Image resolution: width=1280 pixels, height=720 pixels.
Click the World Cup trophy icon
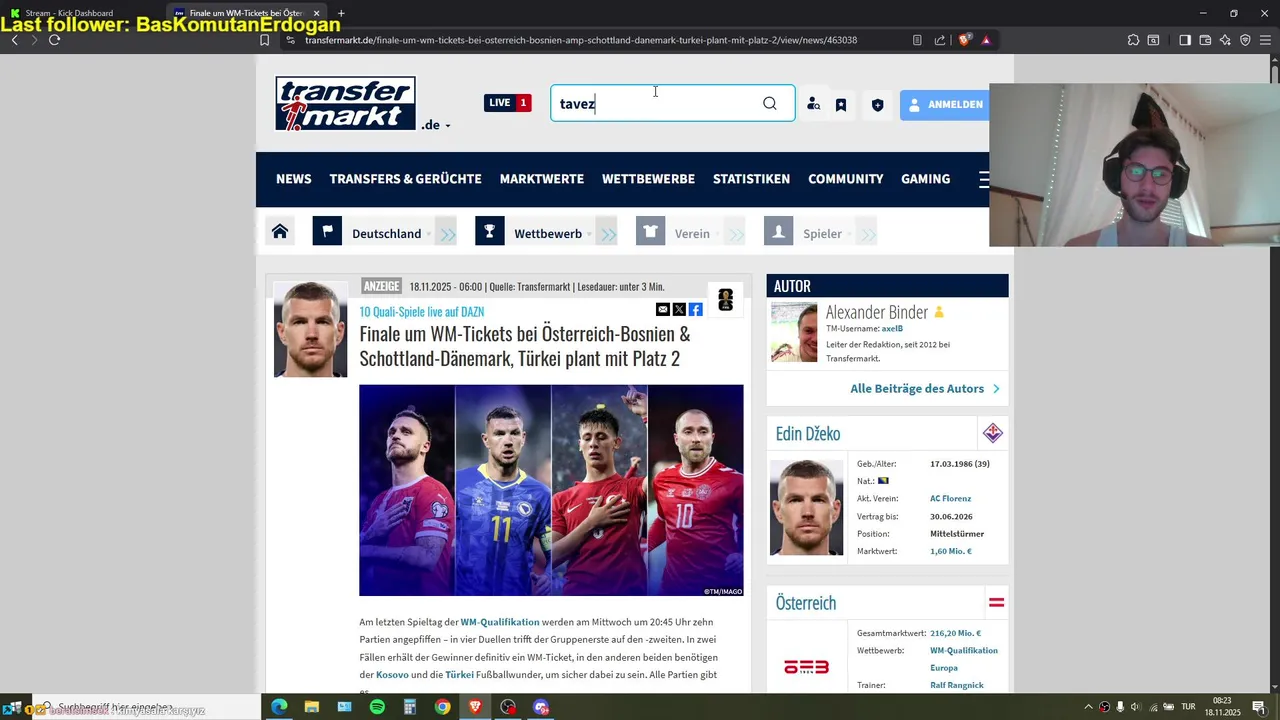[726, 299]
